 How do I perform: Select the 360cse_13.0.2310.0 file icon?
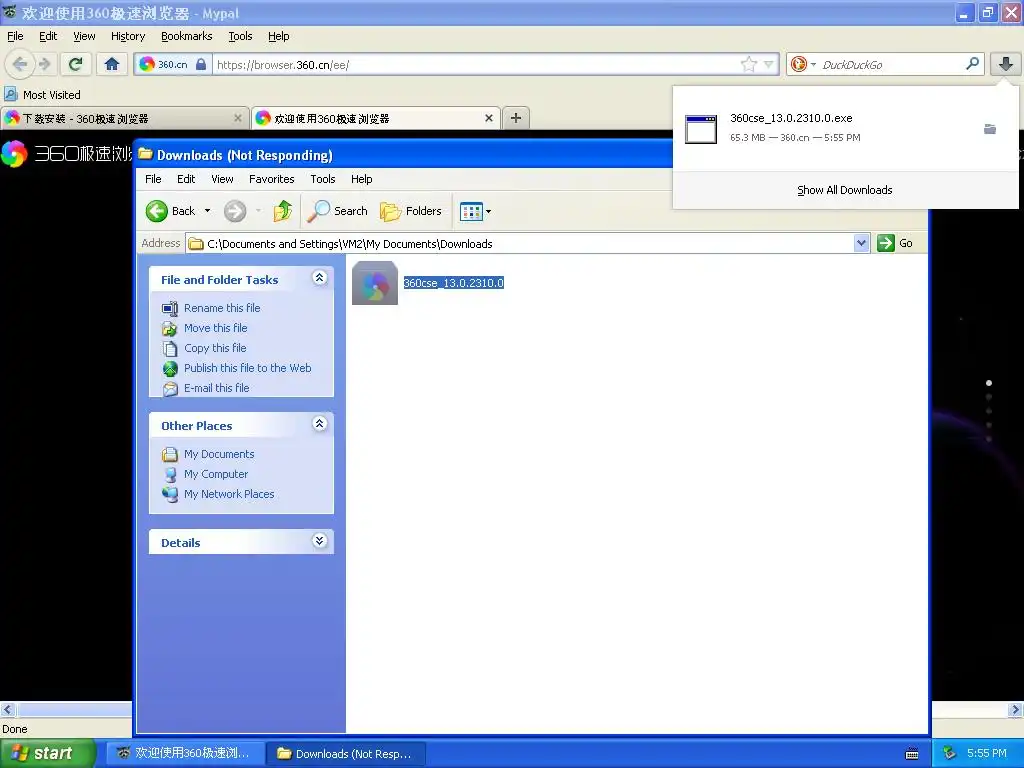(x=375, y=283)
